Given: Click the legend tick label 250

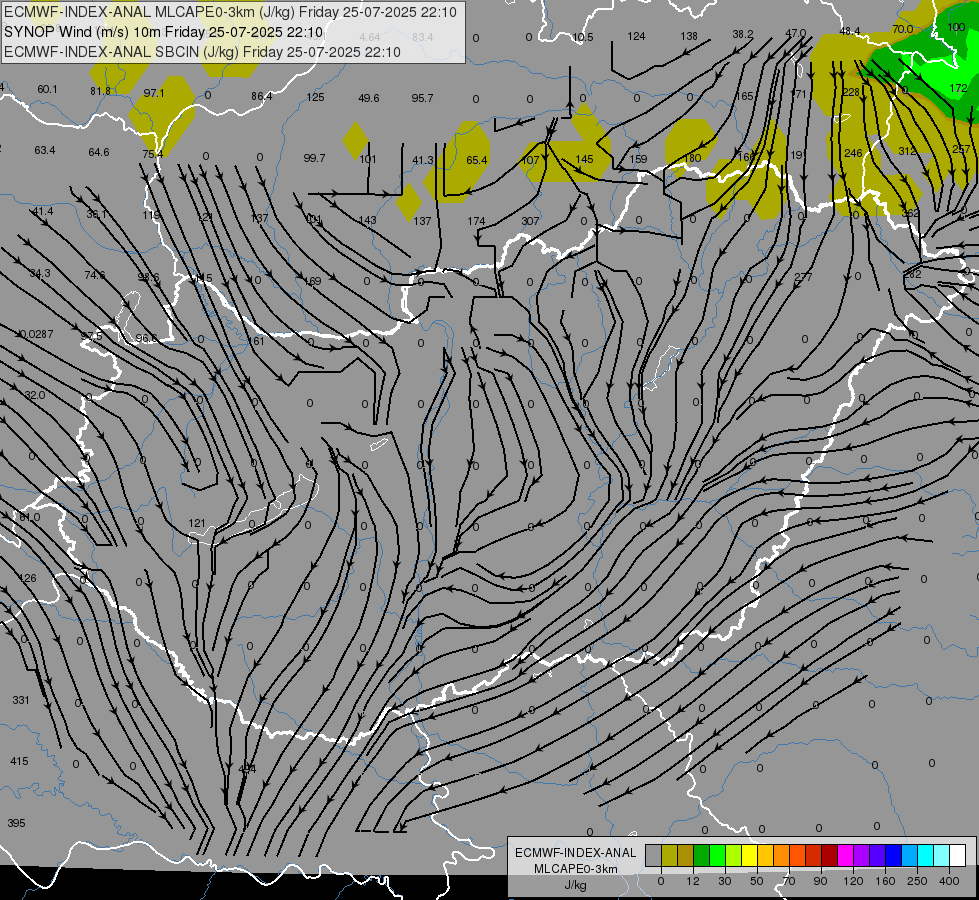Looking at the screenshot, I should (x=917, y=881).
